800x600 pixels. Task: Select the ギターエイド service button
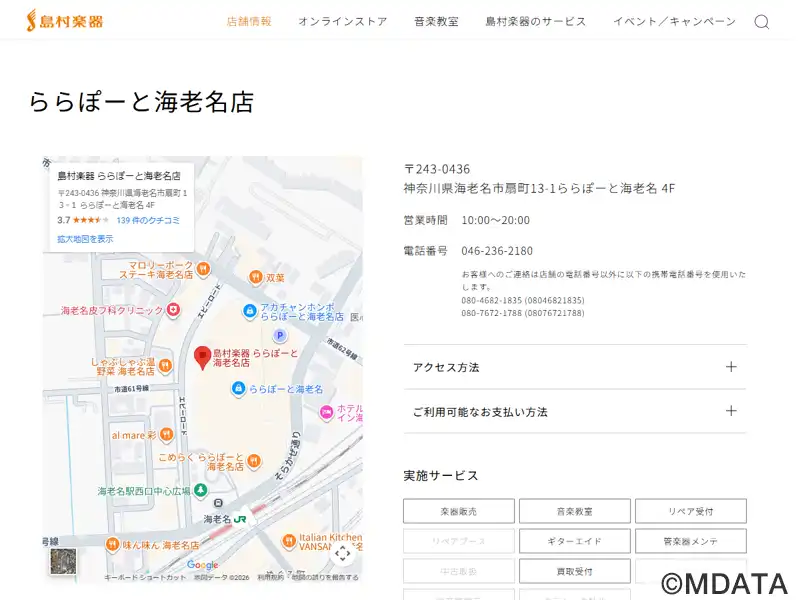[x=574, y=541]
